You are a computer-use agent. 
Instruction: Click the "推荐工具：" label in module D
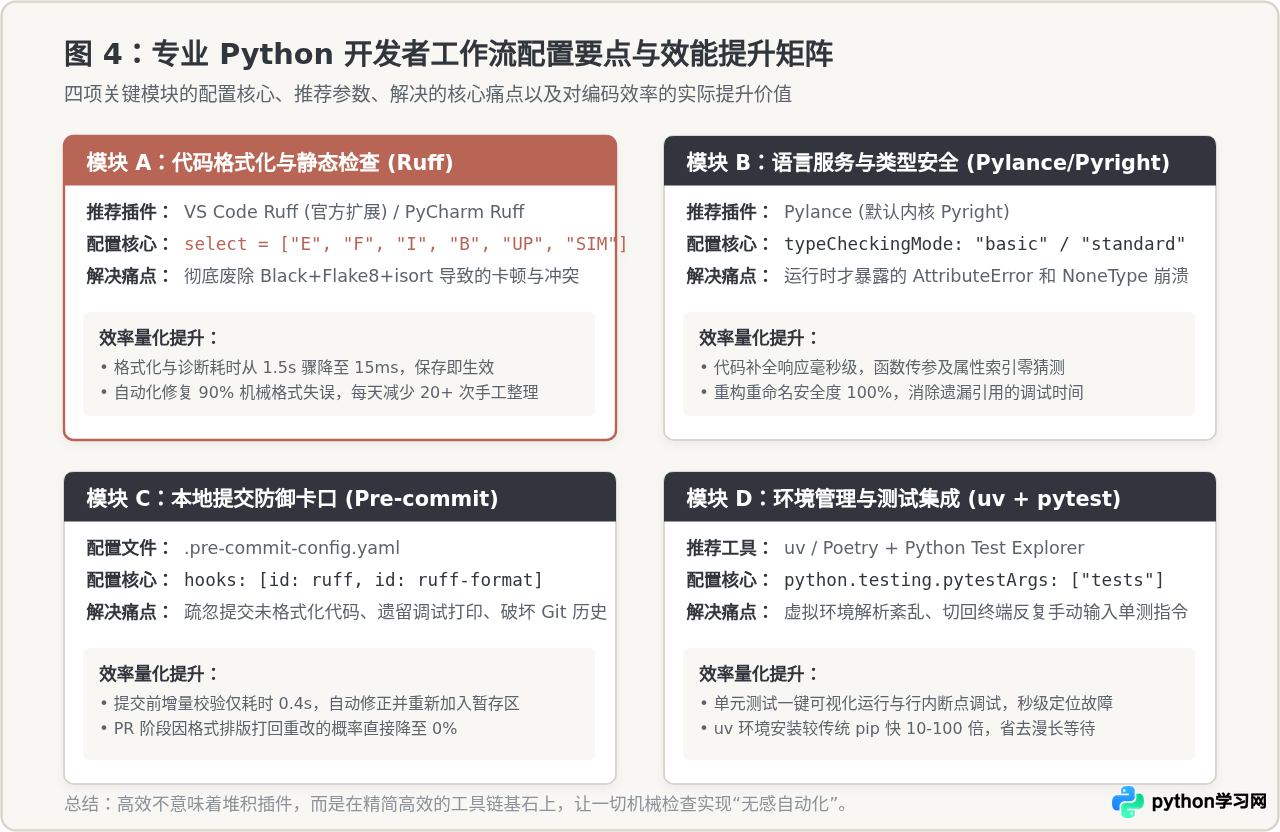click(729, 548)
